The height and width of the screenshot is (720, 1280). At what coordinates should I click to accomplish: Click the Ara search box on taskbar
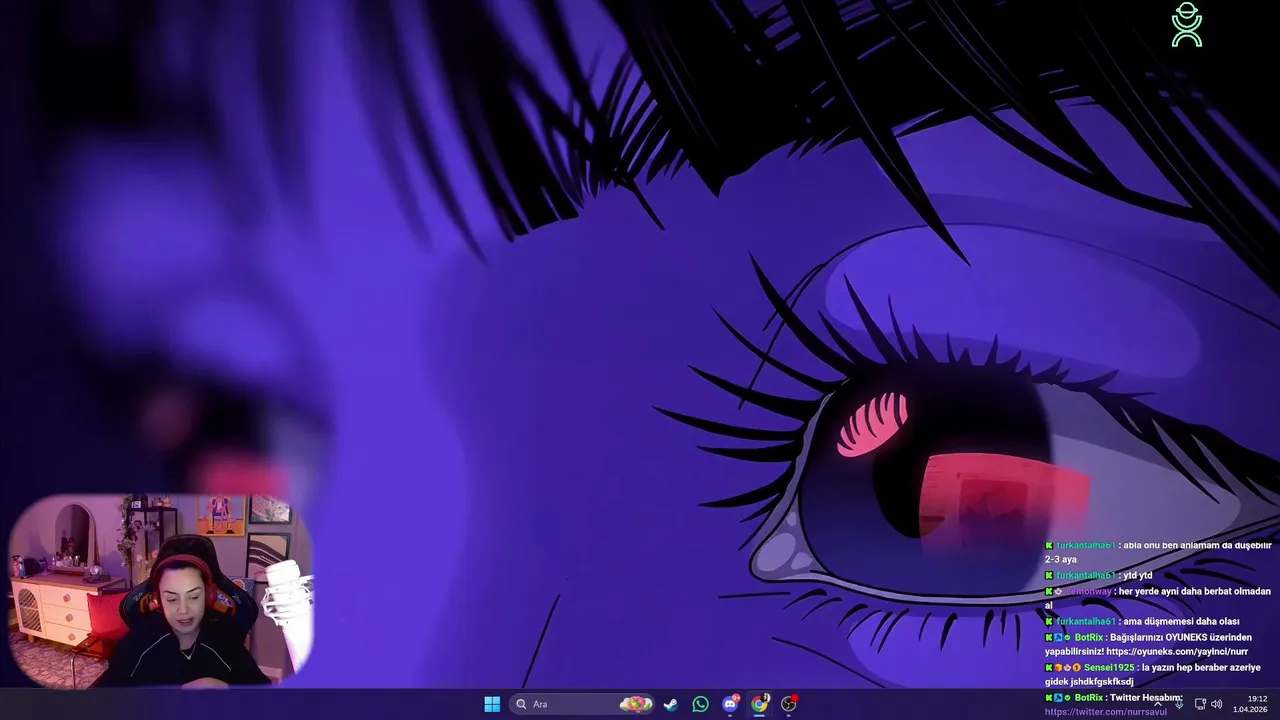tap(583, 704)
